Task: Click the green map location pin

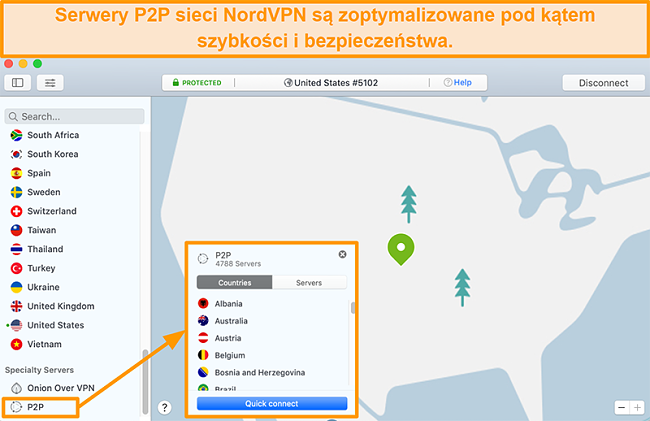Action: (x=401, y=249)
